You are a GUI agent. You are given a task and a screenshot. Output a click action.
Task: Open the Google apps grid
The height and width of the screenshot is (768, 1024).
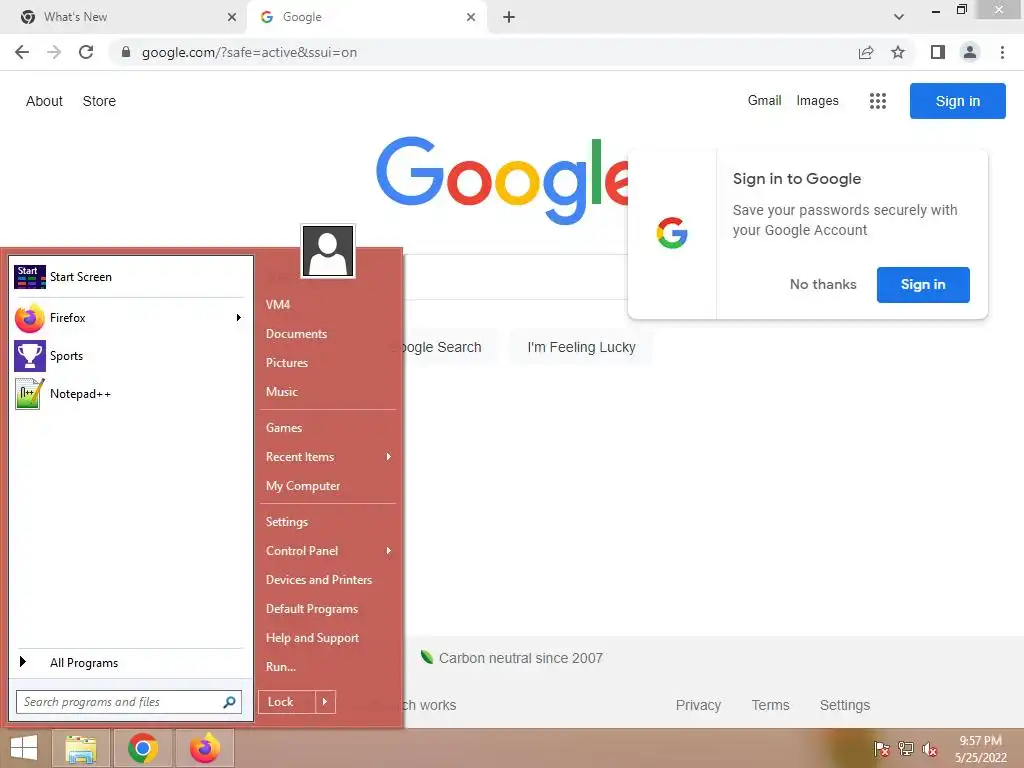pos(878,101)
